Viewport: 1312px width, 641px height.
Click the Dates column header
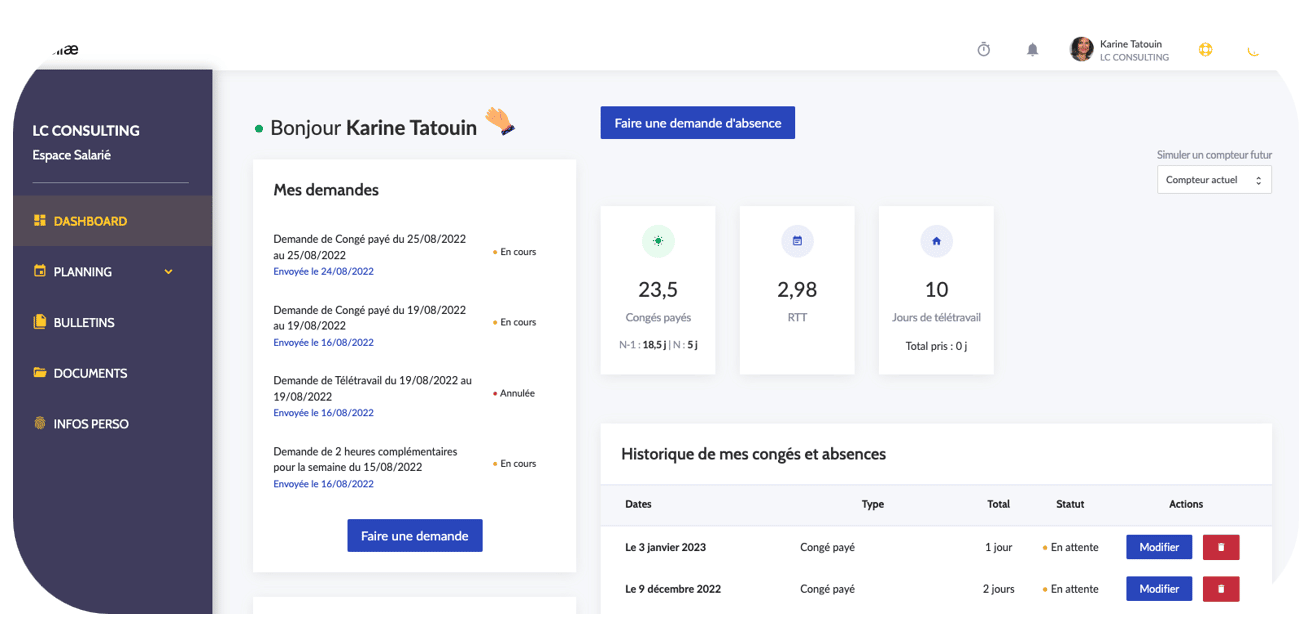click(638, 504)
